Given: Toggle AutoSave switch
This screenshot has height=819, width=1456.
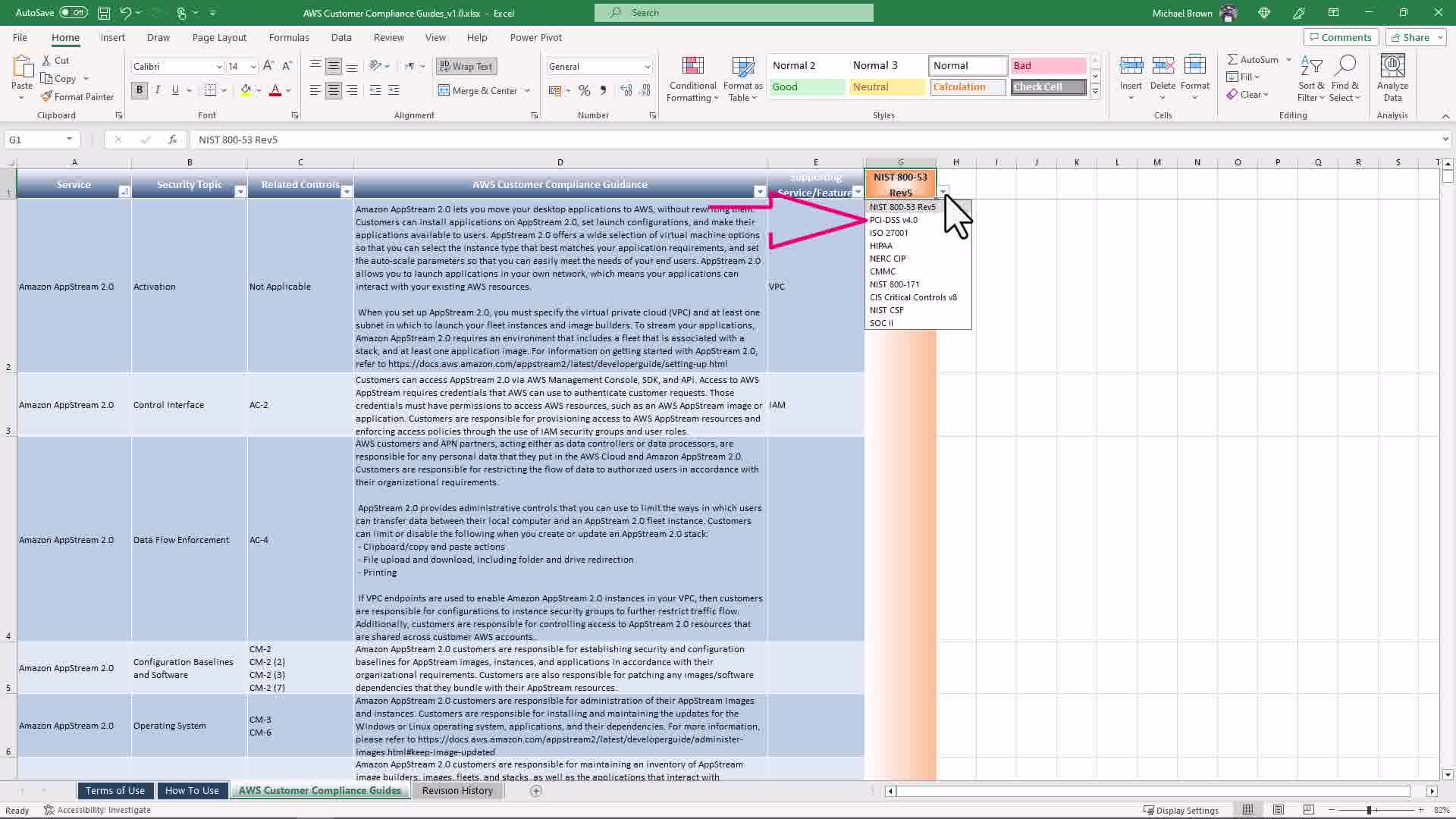Looking at the screenshot, I should click(x=73, y=13).
